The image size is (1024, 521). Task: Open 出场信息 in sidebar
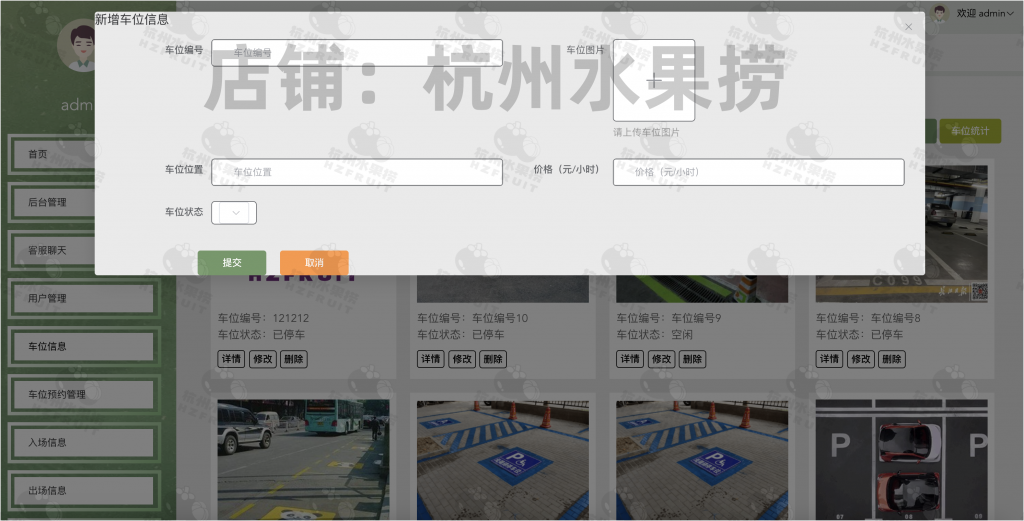click(84, 490)
